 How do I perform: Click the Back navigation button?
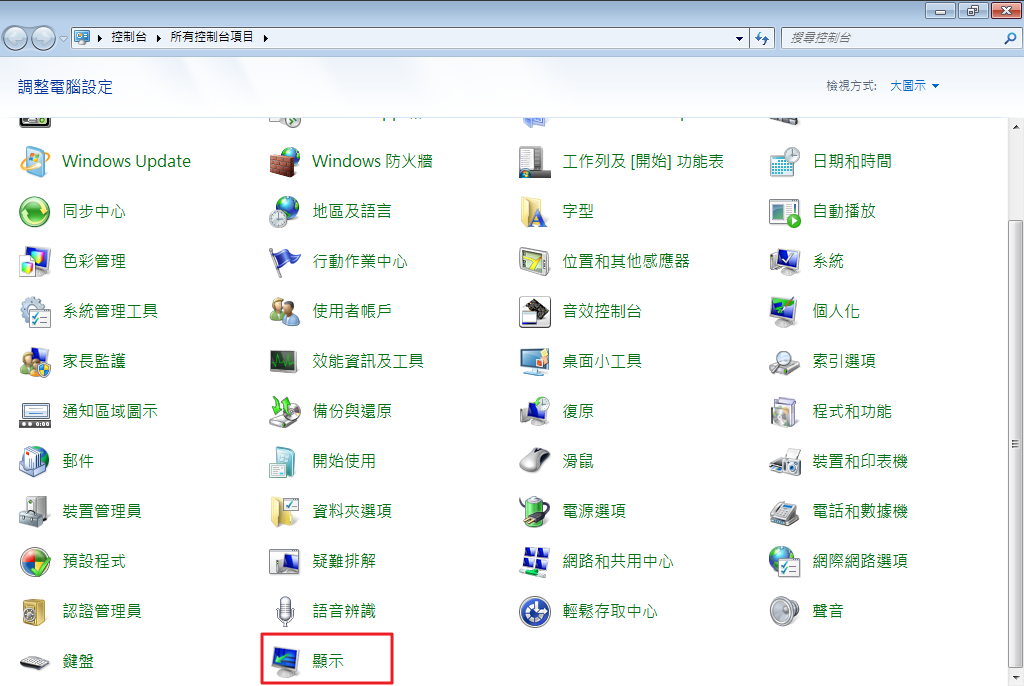coord(16,39)
